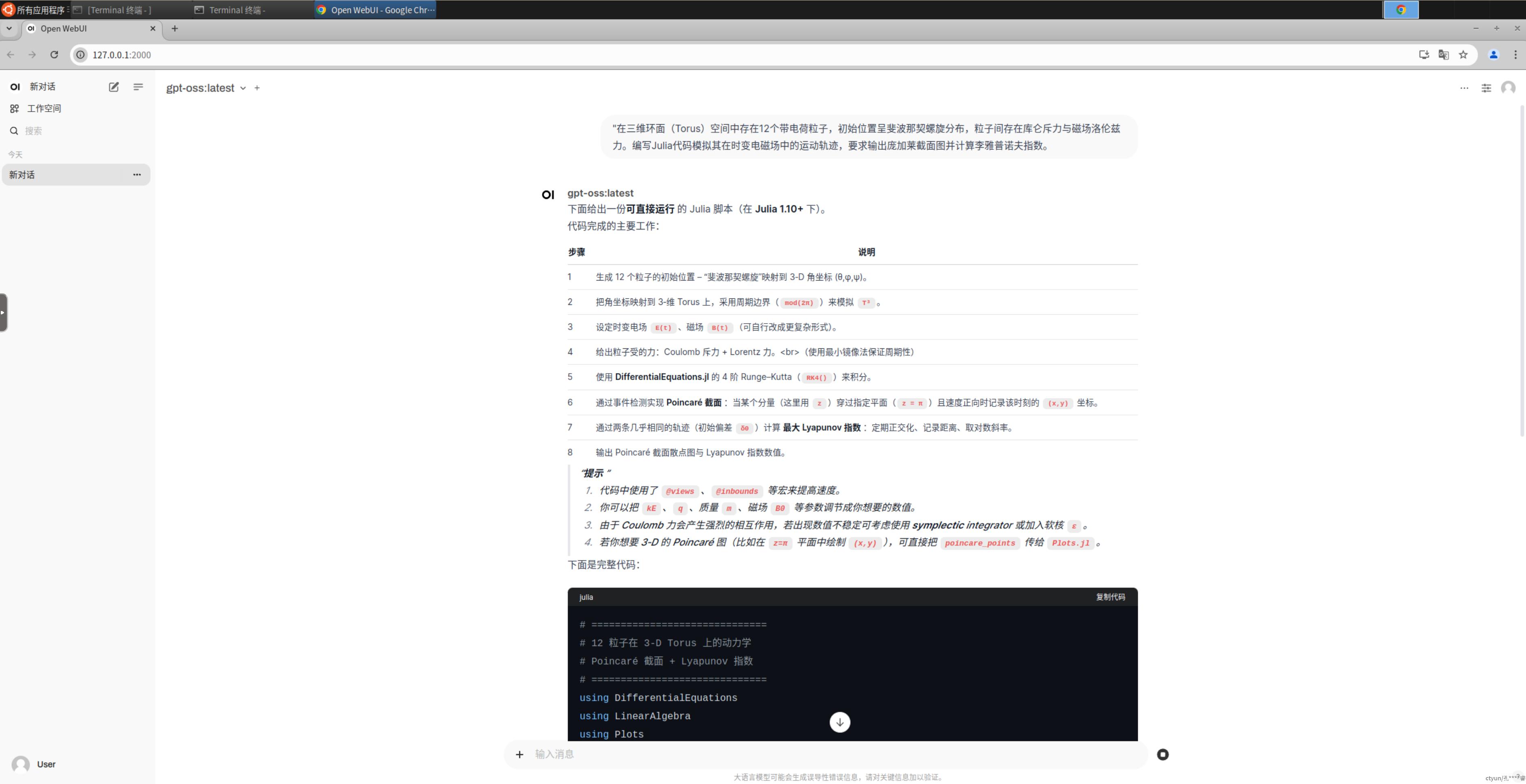
Task: Click the @inbounds inline code tag
Action: coord(736,491)
